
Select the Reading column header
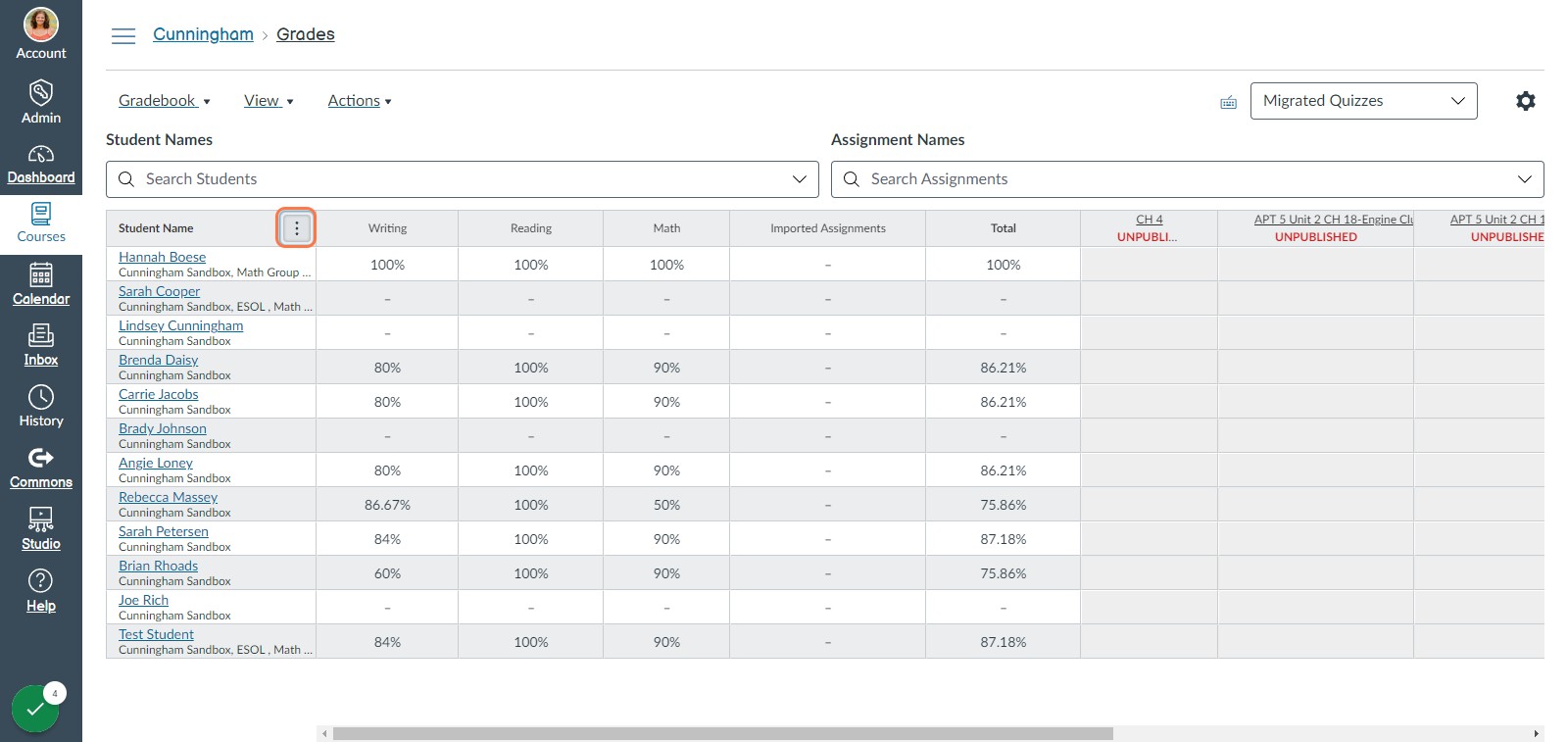click(x=531, y=228)
